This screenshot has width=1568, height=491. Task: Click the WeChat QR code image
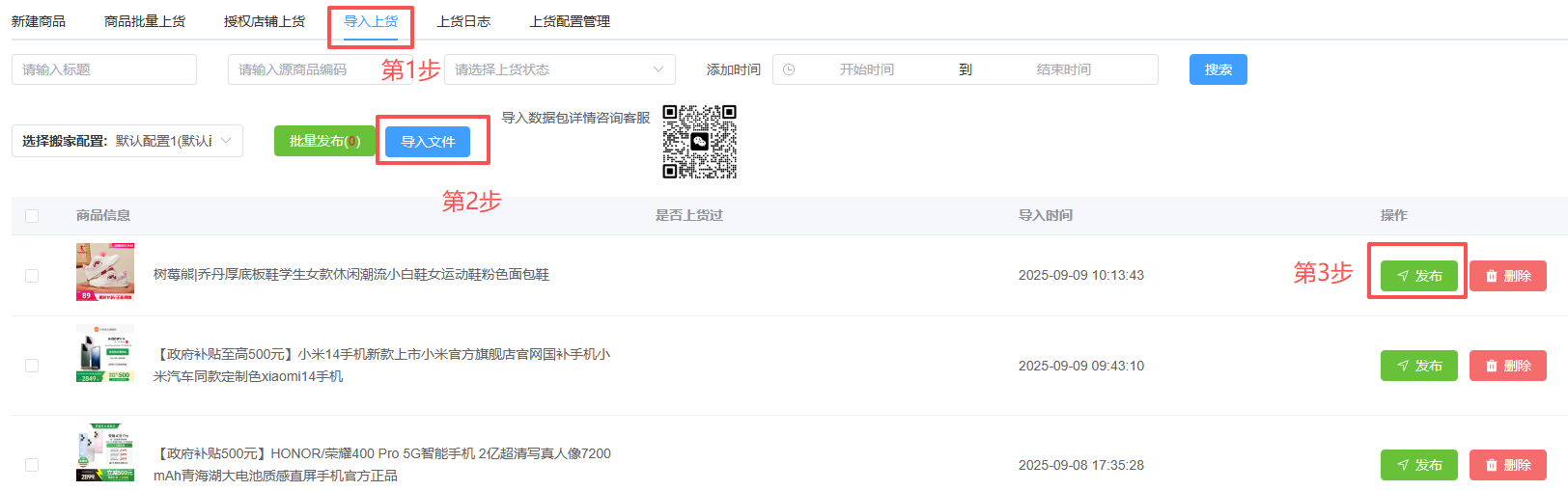pos(699,142)
